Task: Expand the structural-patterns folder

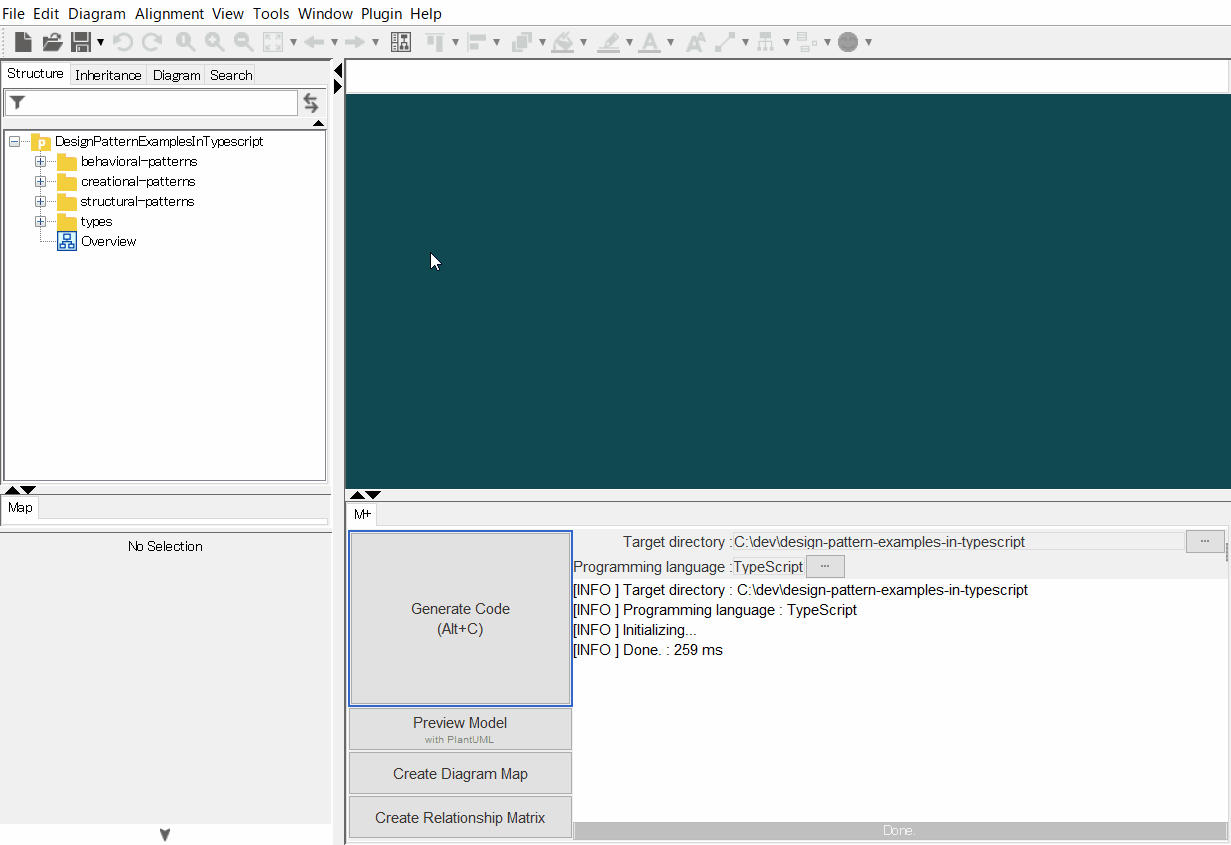Action: click(x=40, y=202)
